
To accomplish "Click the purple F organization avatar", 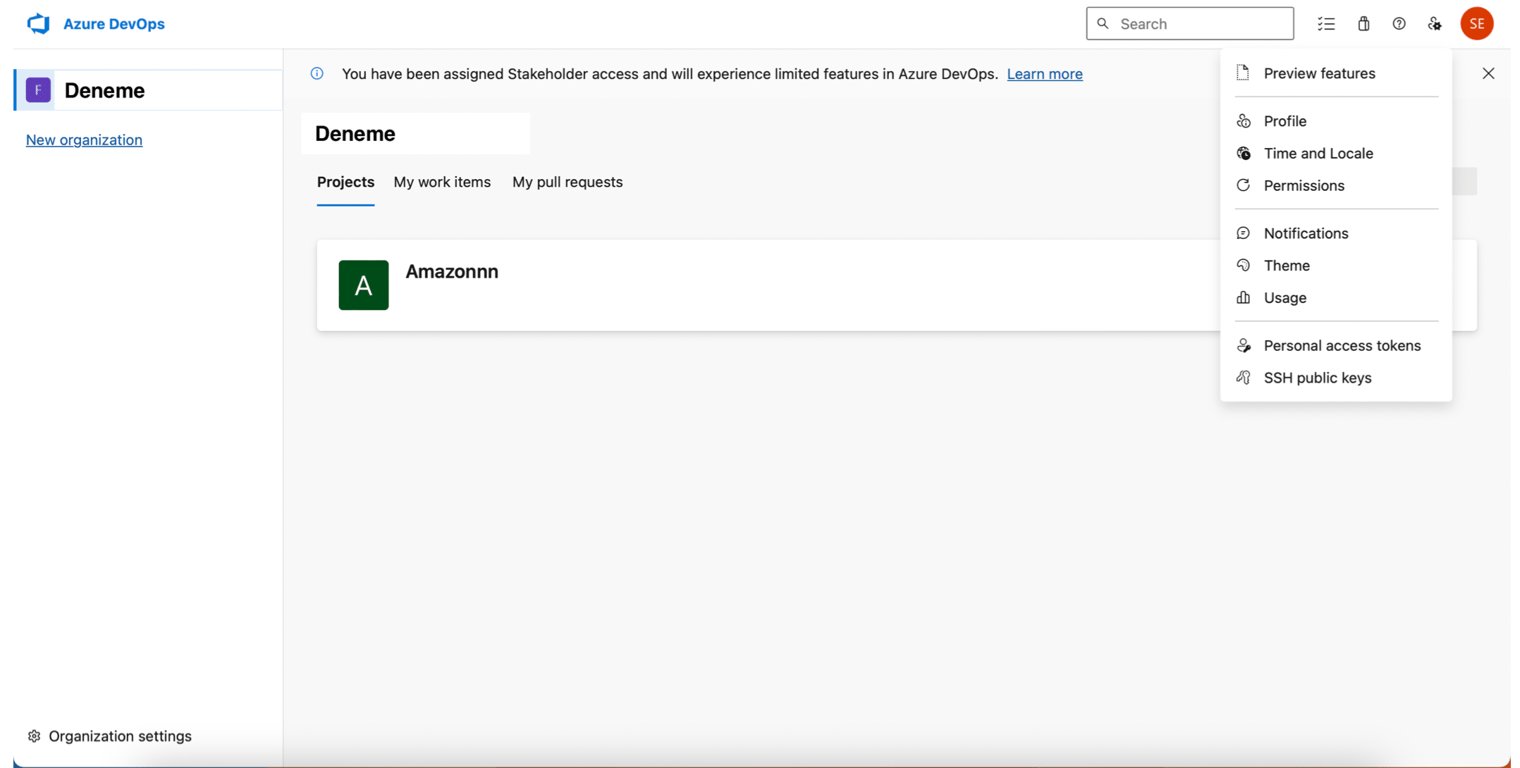I will tap(38, 90).
